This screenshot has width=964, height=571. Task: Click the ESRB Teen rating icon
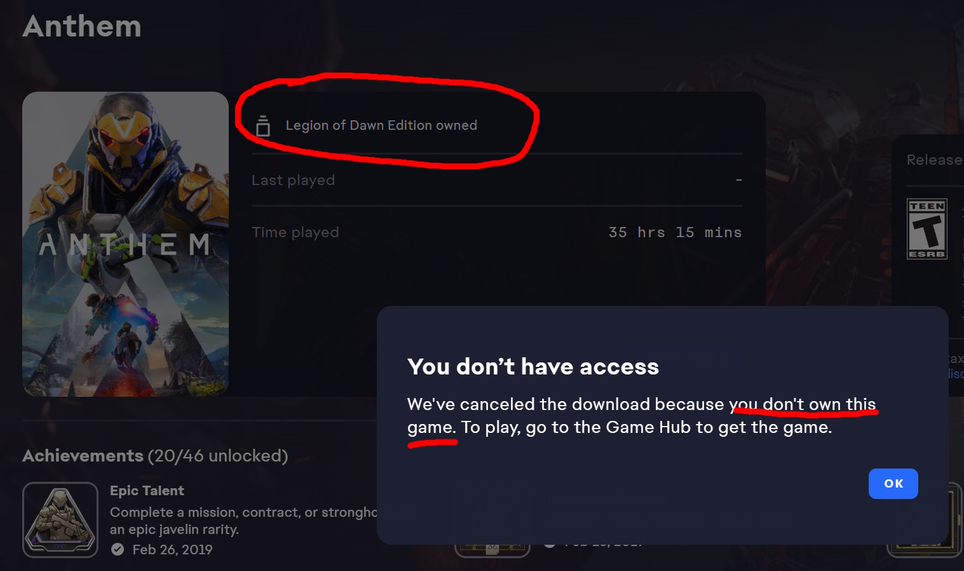(927, 229)
